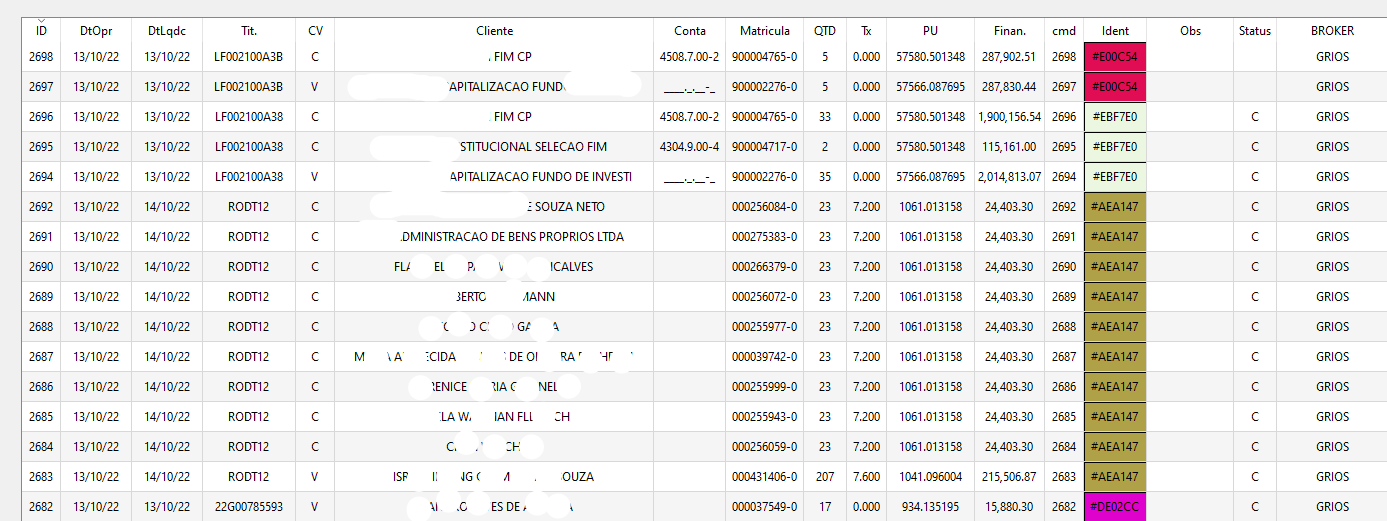
Task: Click the cmd cell 2685
Action: [x=1064, y=417]
